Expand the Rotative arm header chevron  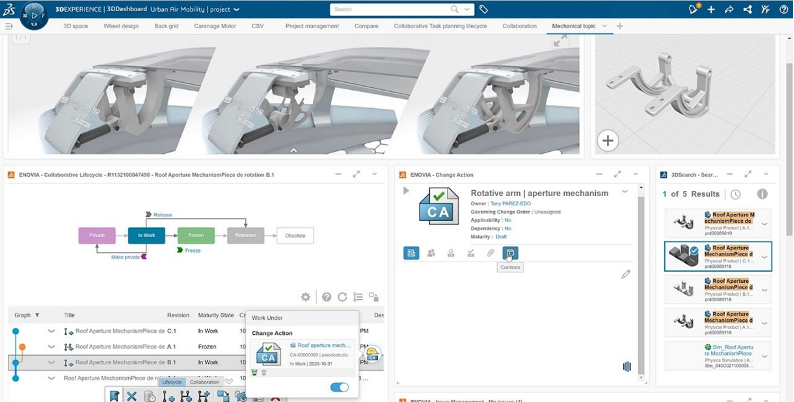coord(625,192)
